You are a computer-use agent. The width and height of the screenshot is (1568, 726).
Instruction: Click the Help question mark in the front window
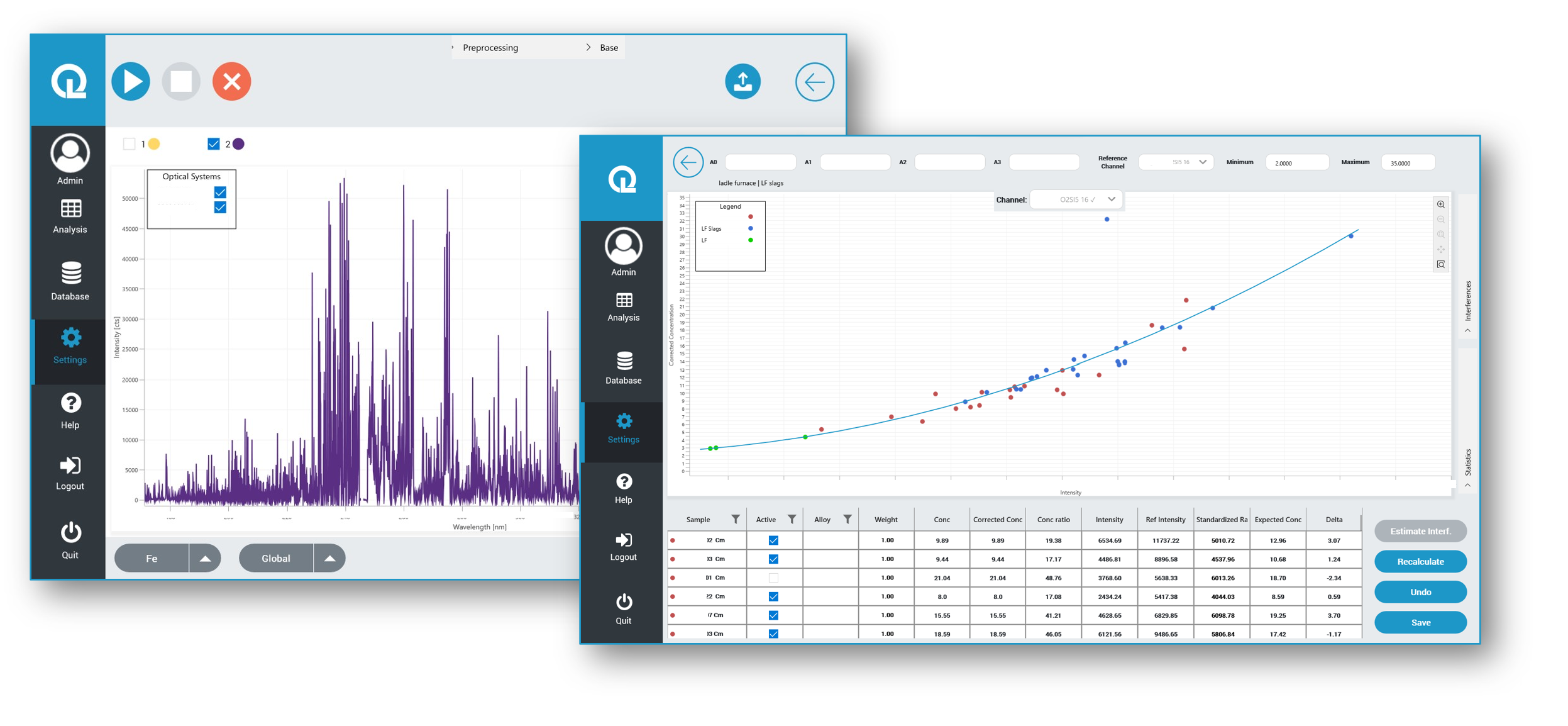click(622, 488)
